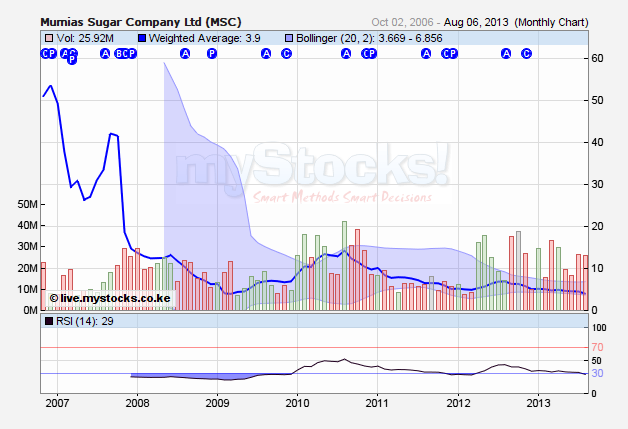Click the RSI (14) legend swatch
Viewport: 628px width, 429px height.
point(48,322)
